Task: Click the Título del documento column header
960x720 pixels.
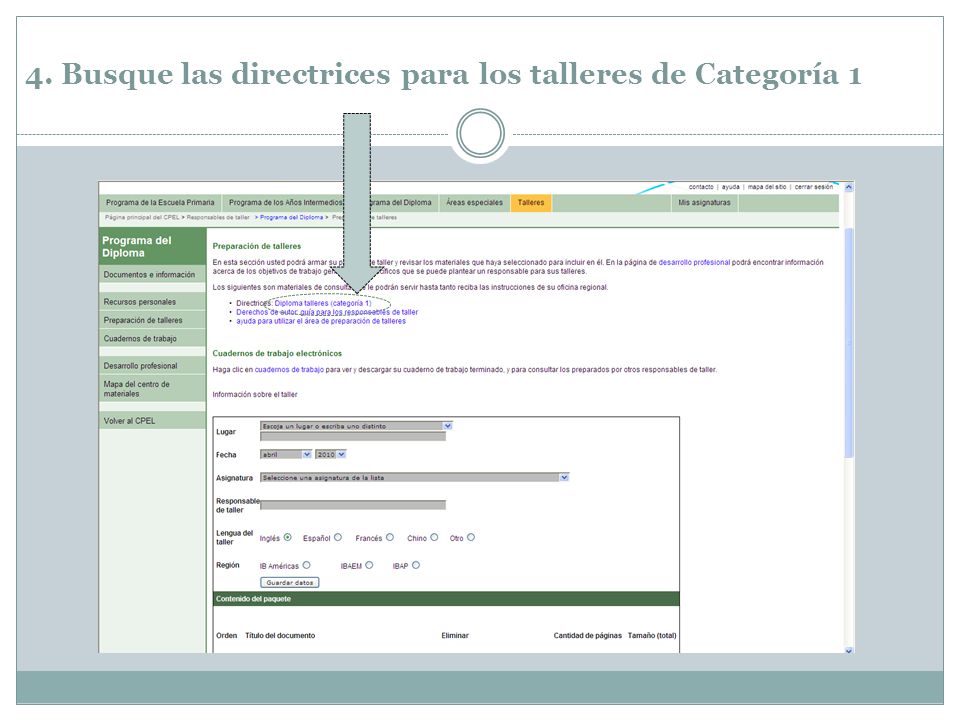Action: (x=280, y=636)
